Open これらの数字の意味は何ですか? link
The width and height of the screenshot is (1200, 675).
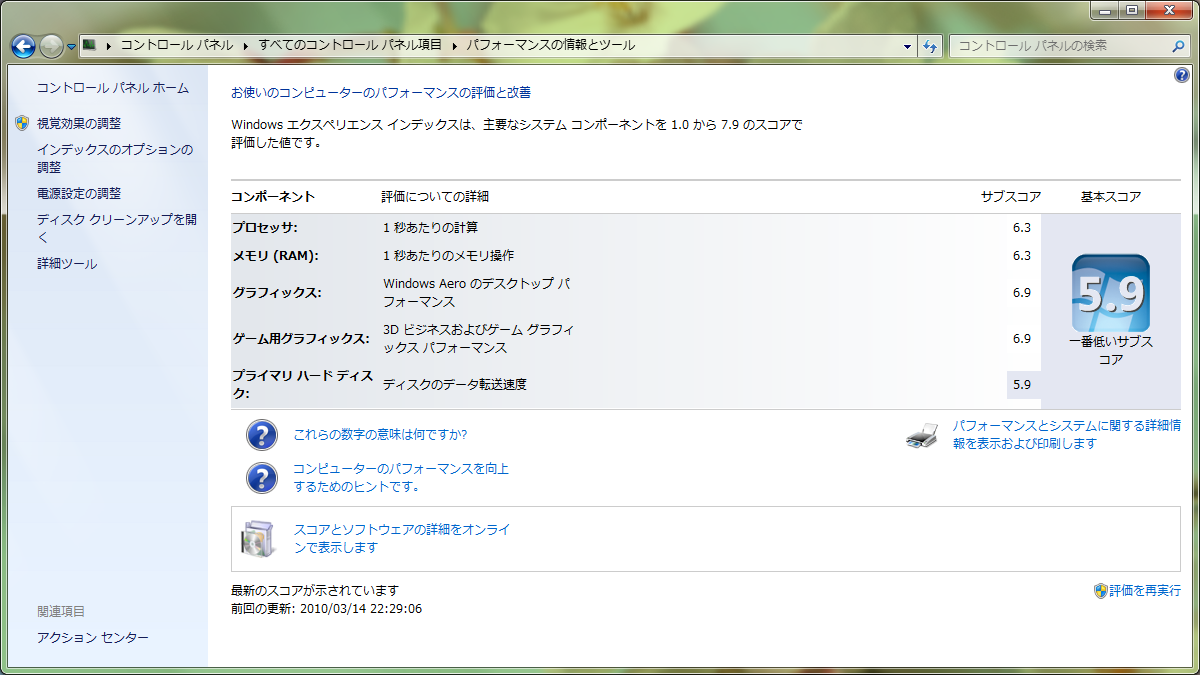point(380,435)
